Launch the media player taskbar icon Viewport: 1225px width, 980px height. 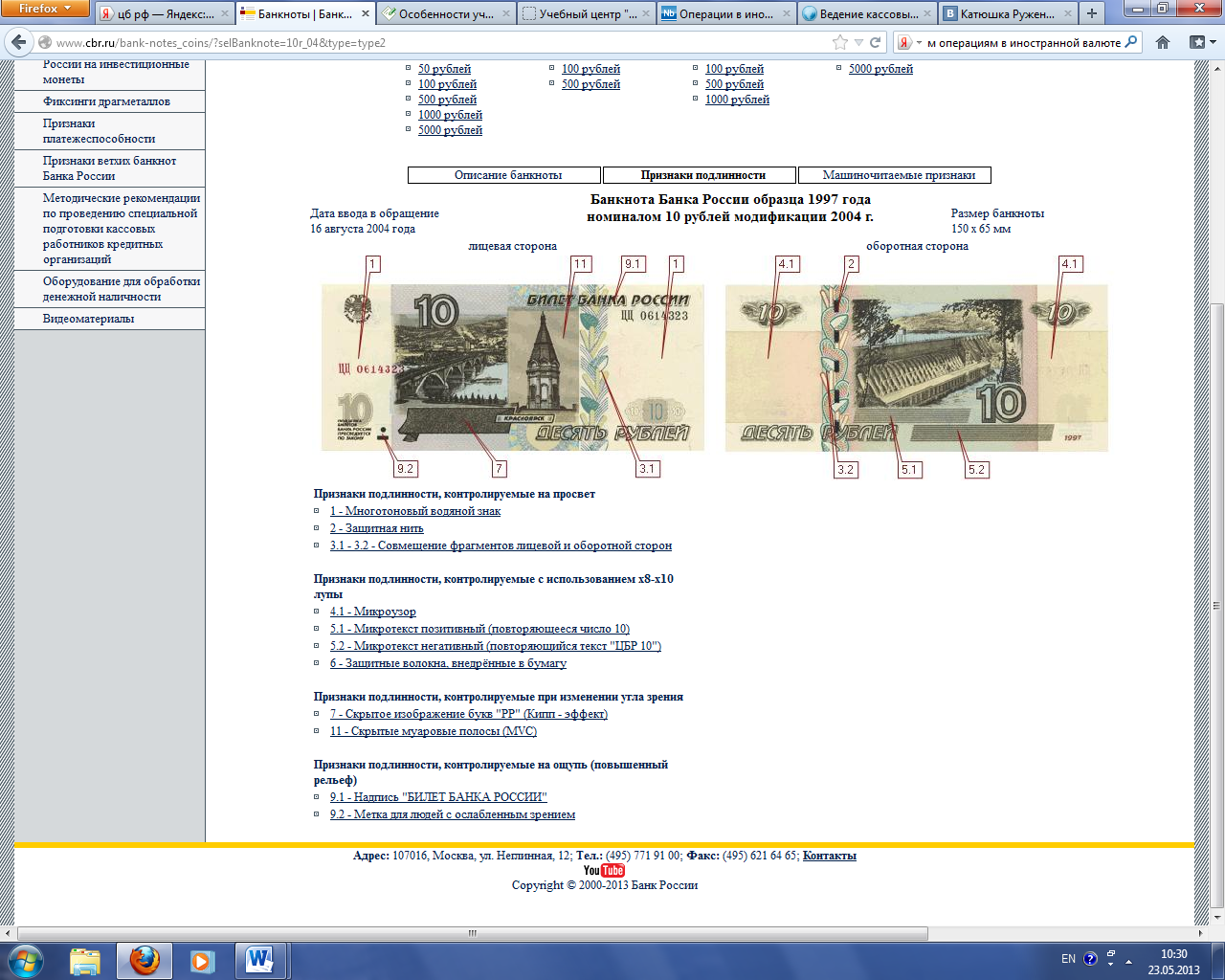pos(202,961)
